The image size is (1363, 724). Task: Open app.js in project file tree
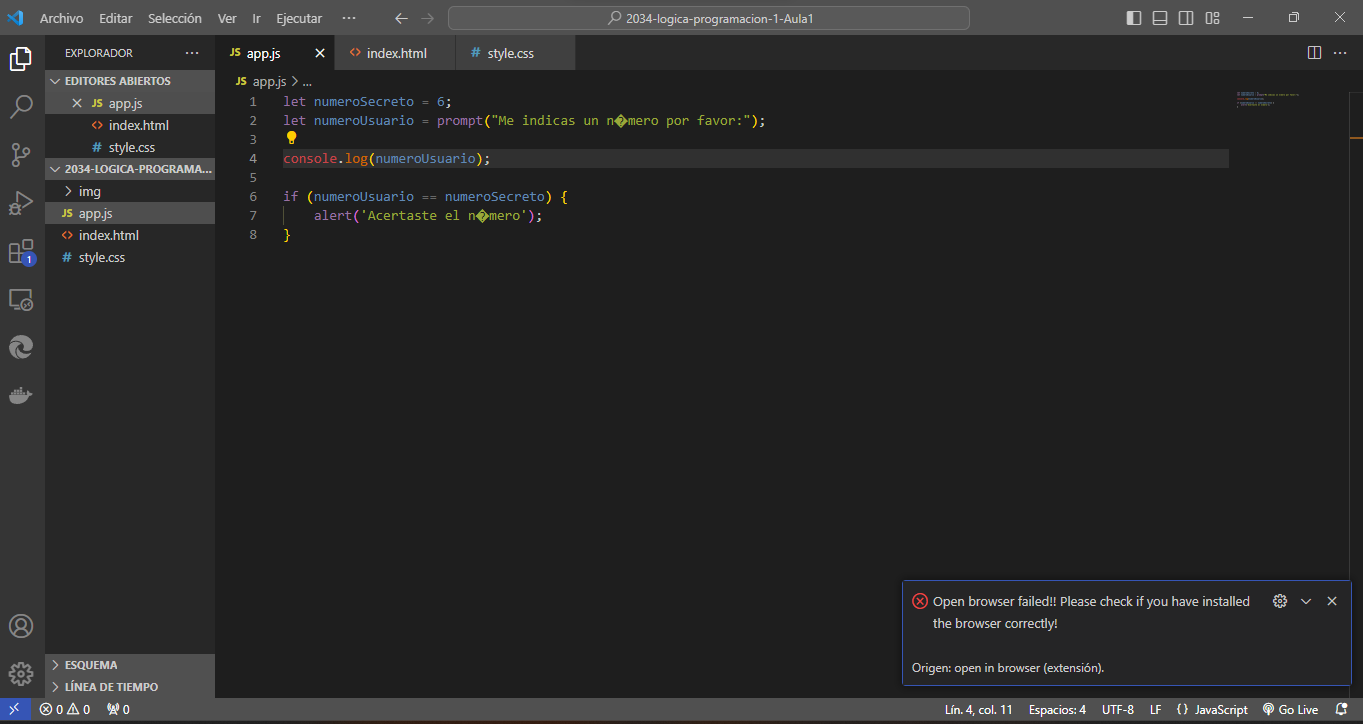point(131,213)
